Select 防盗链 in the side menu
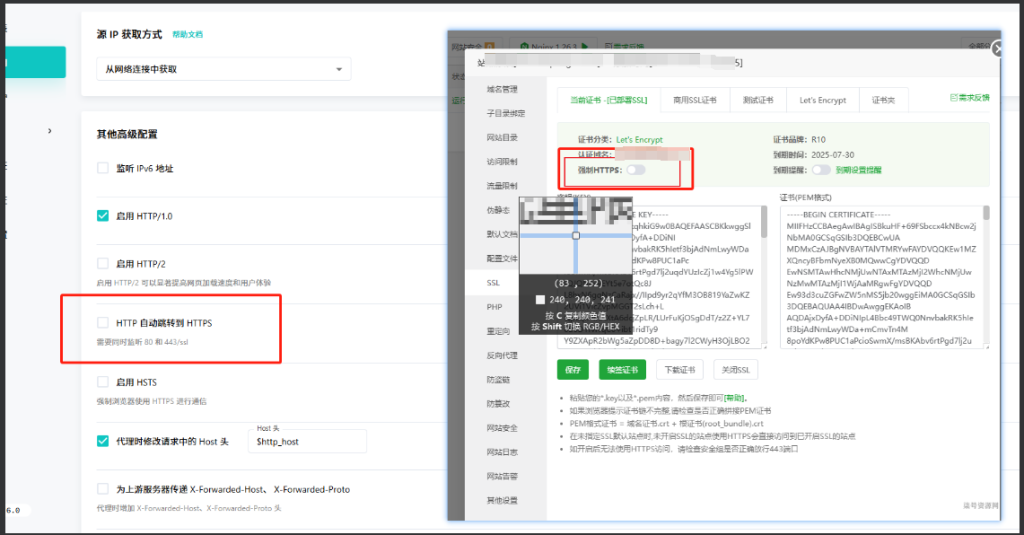1024x535 pixels. pos(498,380)
